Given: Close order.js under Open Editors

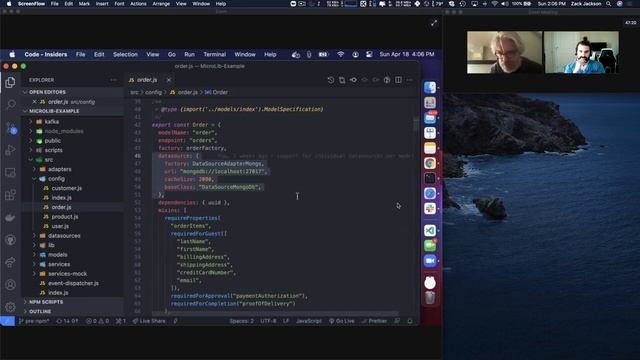Looking at the screenshot, I should coord(34,102).
